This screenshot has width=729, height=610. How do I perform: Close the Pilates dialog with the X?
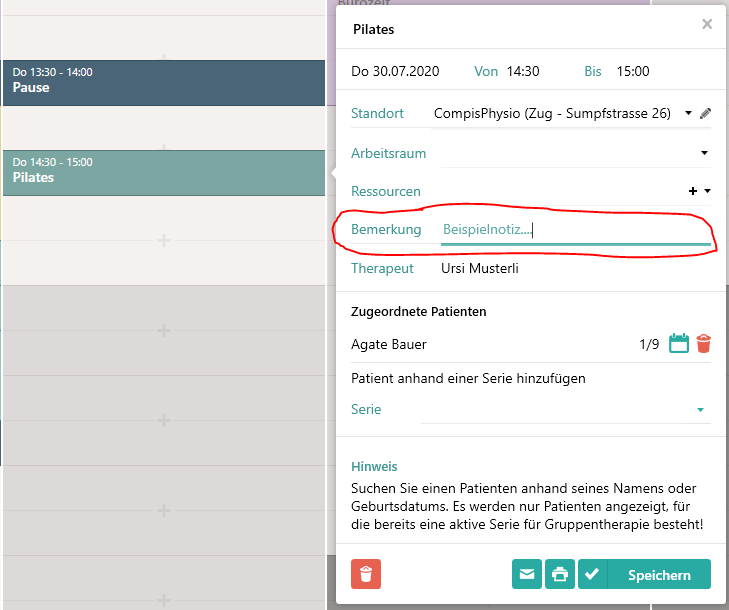coord(707,25)
